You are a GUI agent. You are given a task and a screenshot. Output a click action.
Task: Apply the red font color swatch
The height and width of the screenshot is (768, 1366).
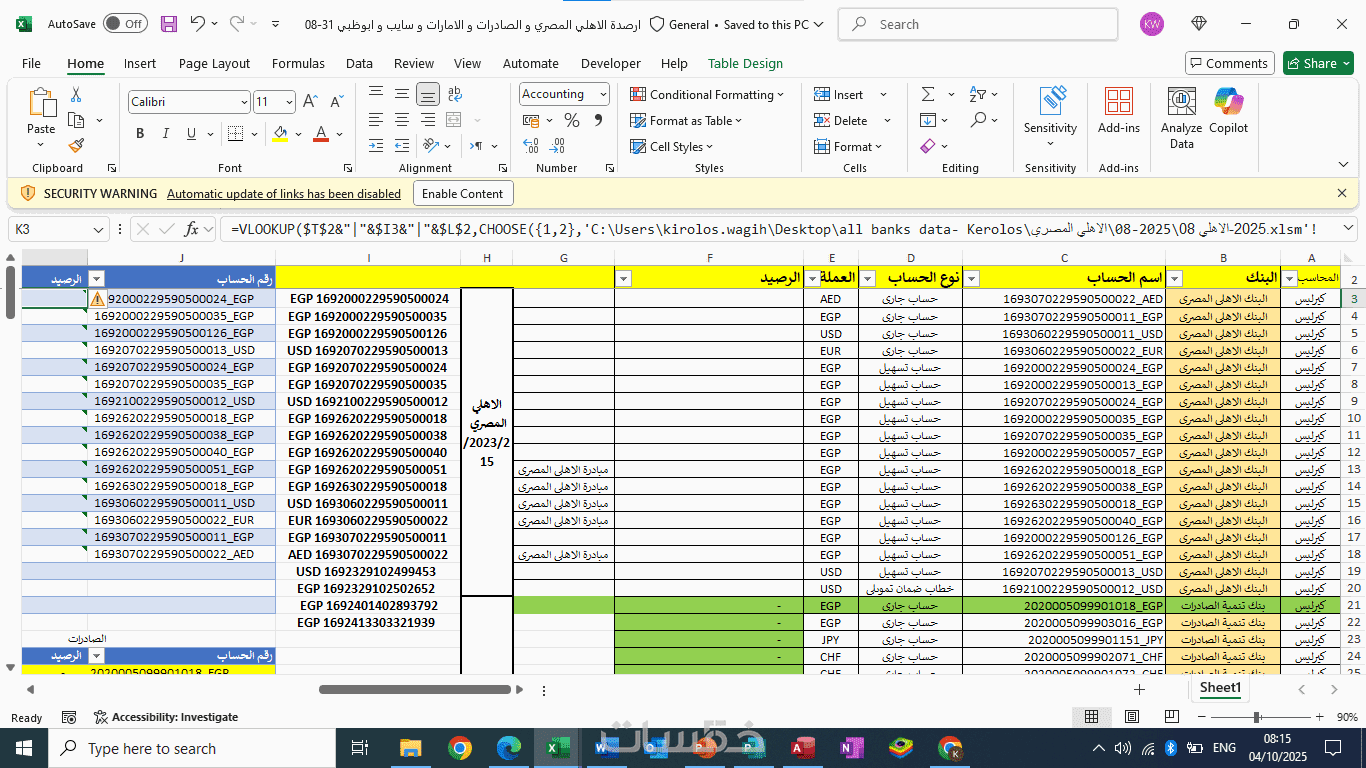tap(321, 133)
